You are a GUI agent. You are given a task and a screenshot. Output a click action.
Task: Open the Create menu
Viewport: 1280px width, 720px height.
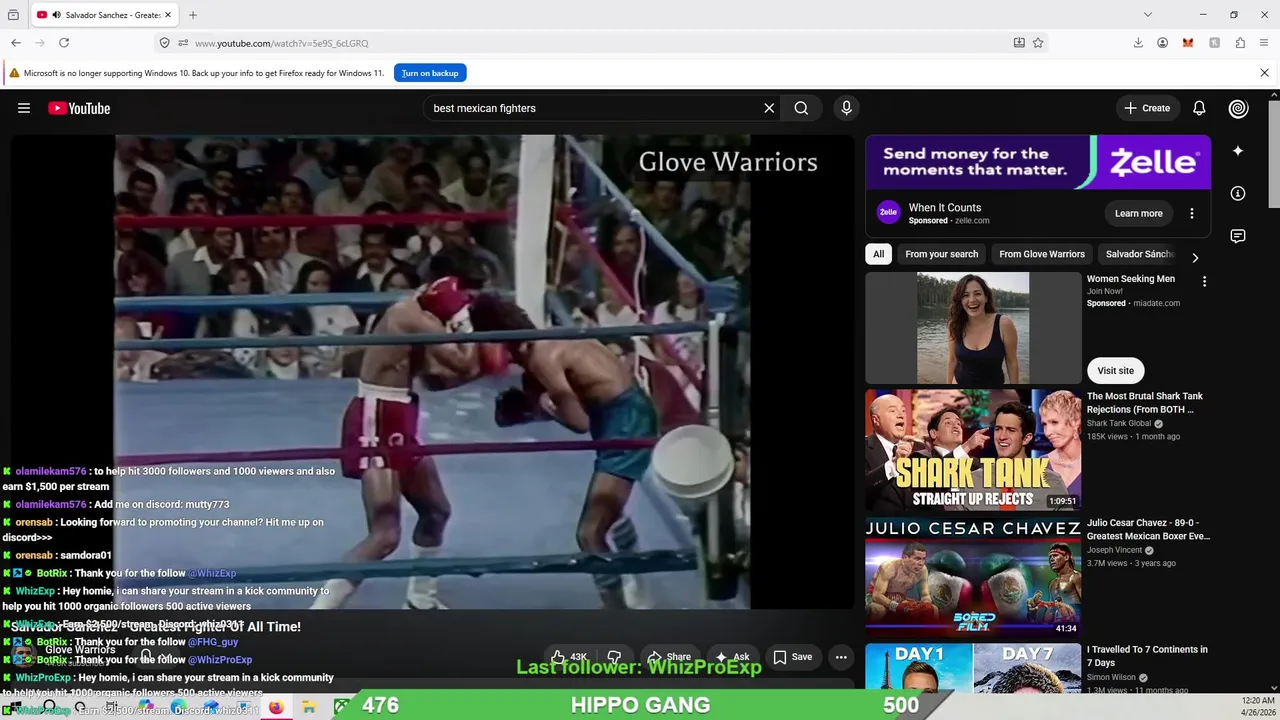(1147, 108)
